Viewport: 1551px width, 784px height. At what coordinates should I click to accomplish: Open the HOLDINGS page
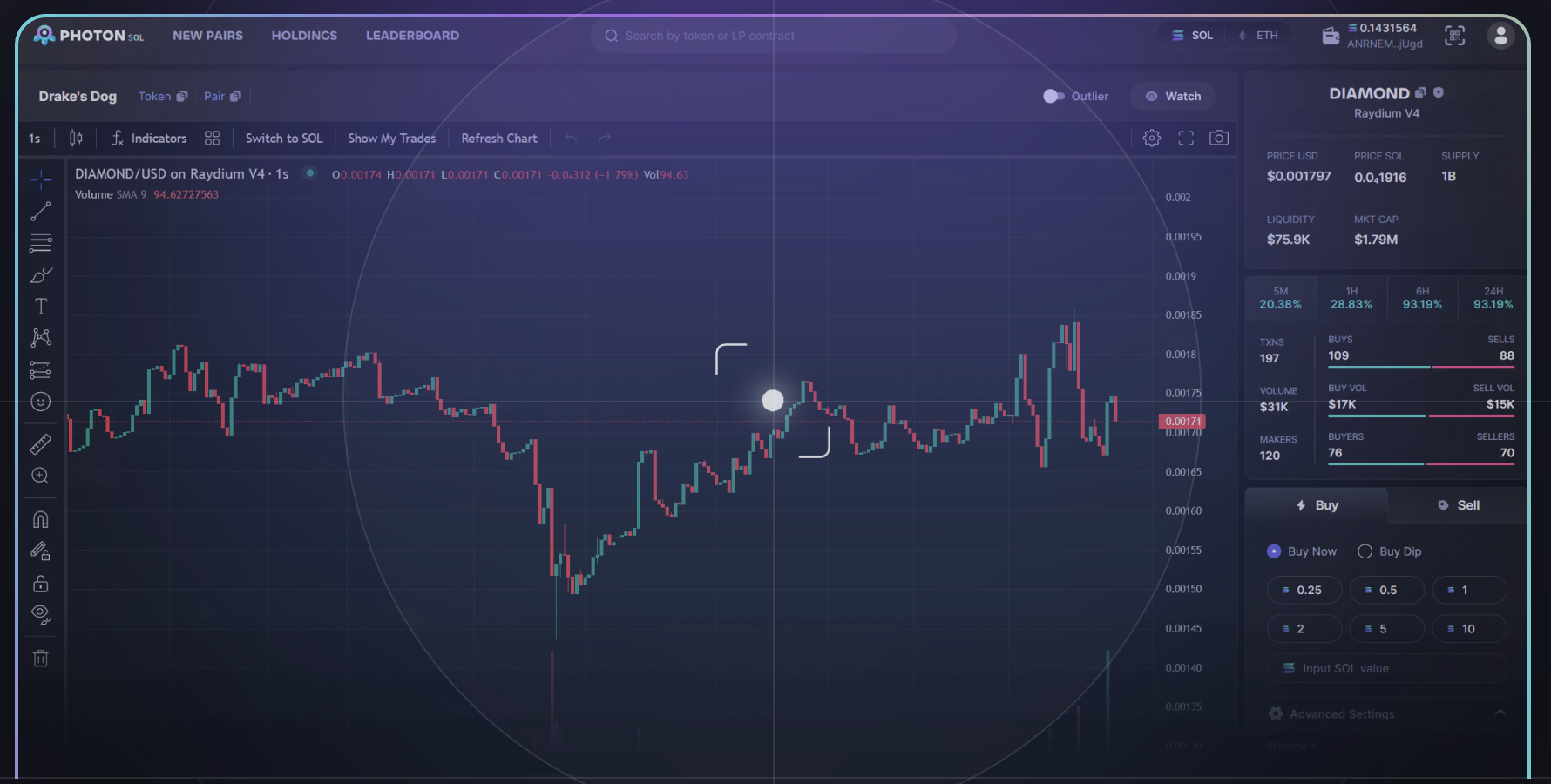[304, 36]
